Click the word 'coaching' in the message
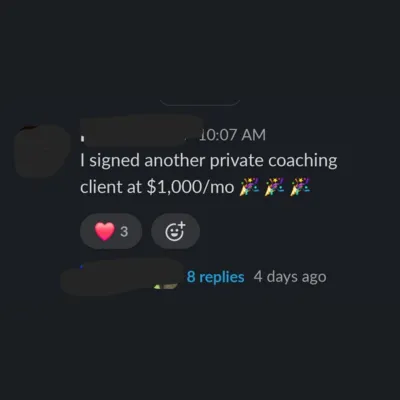Screen dimensions: 400x400 (x=303, y=161)
